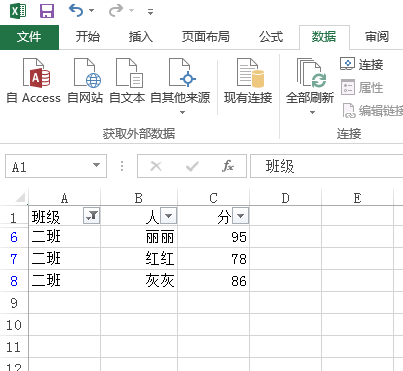The width and height of the screenshot is (403, 371).
Task: Open 现有连接 dialog
Action: click(x=248, y=81)
